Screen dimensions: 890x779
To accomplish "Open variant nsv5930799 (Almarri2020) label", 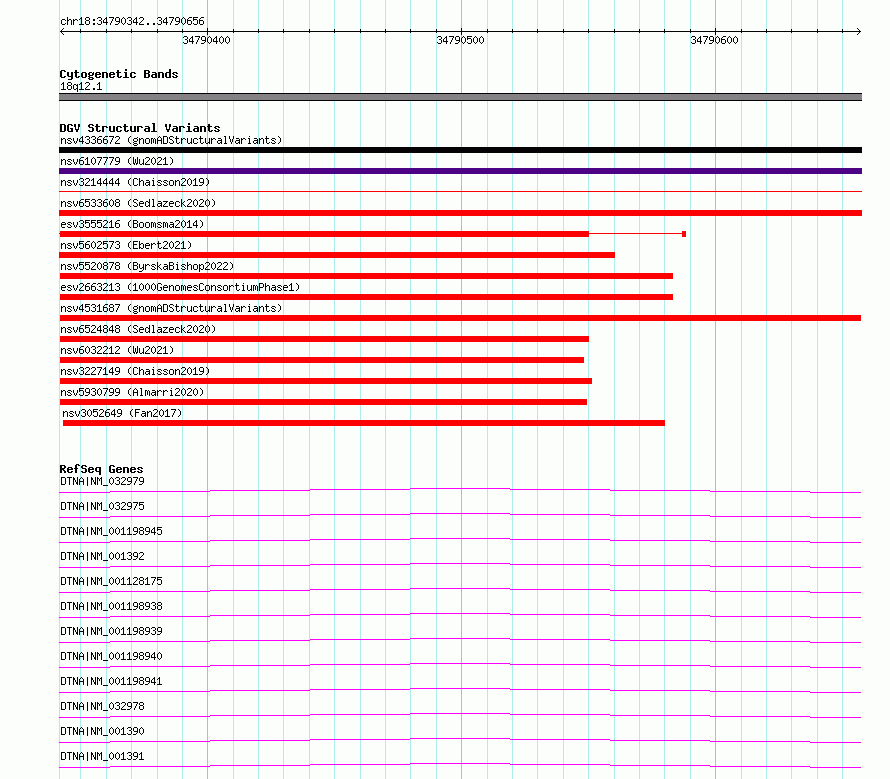I will pyautogui.click(x=132, y=392).
